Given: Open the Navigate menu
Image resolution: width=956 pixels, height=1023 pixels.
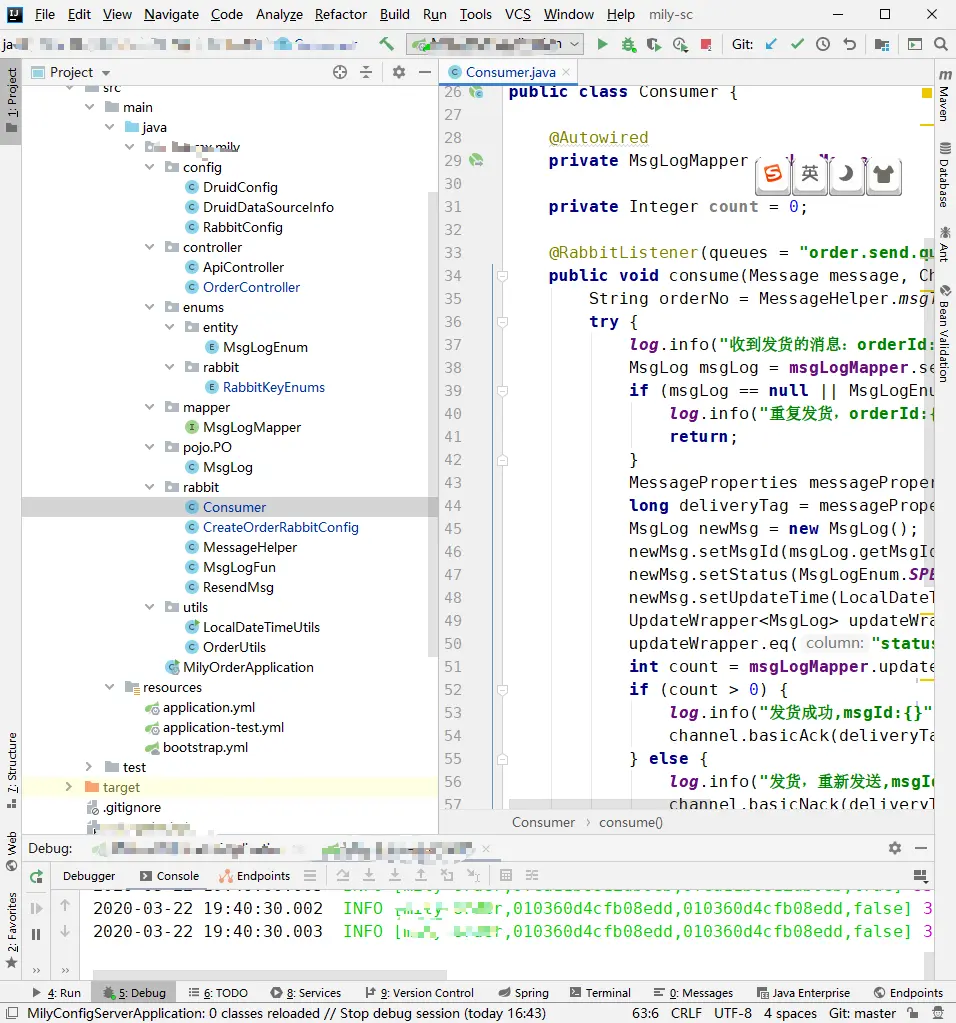Looking at the screenshot, I should pyautogui.click(x=171, y=14).
